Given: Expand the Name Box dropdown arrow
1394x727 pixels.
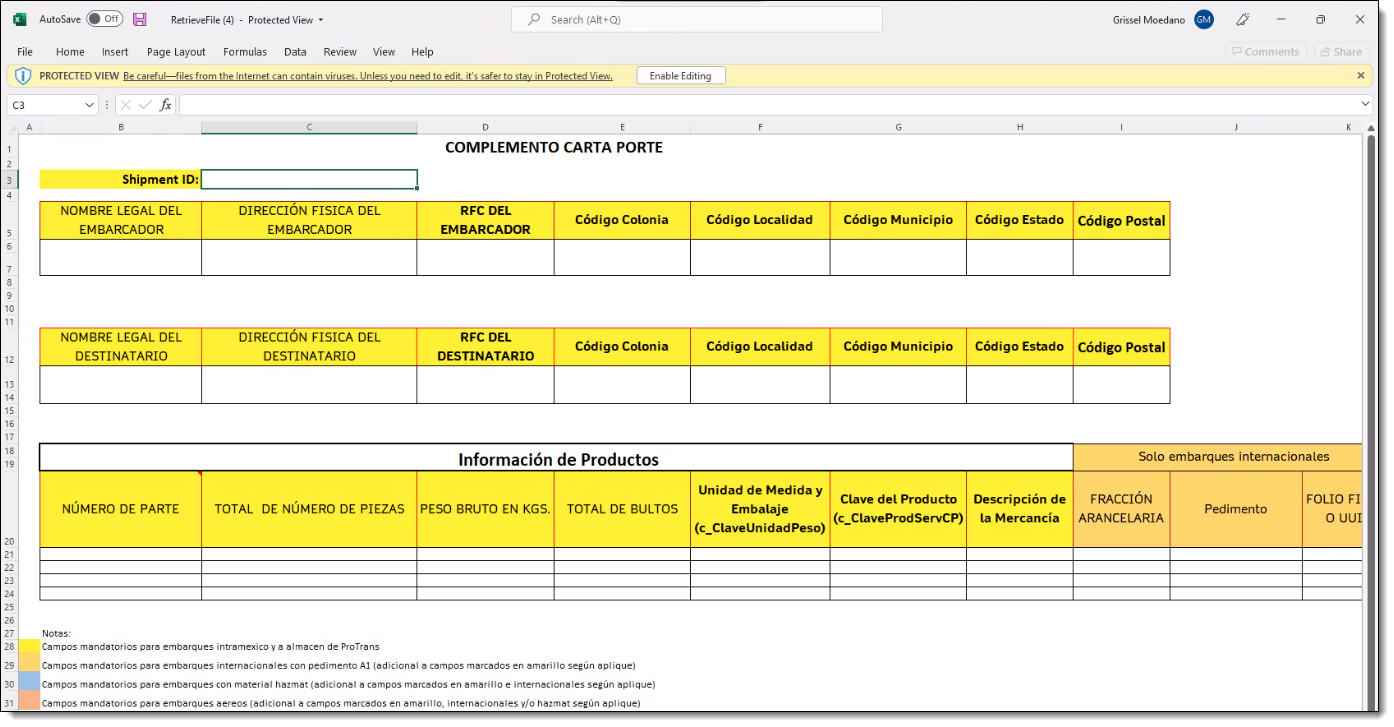Looking at the screenshot, I should tap(90, 105).
